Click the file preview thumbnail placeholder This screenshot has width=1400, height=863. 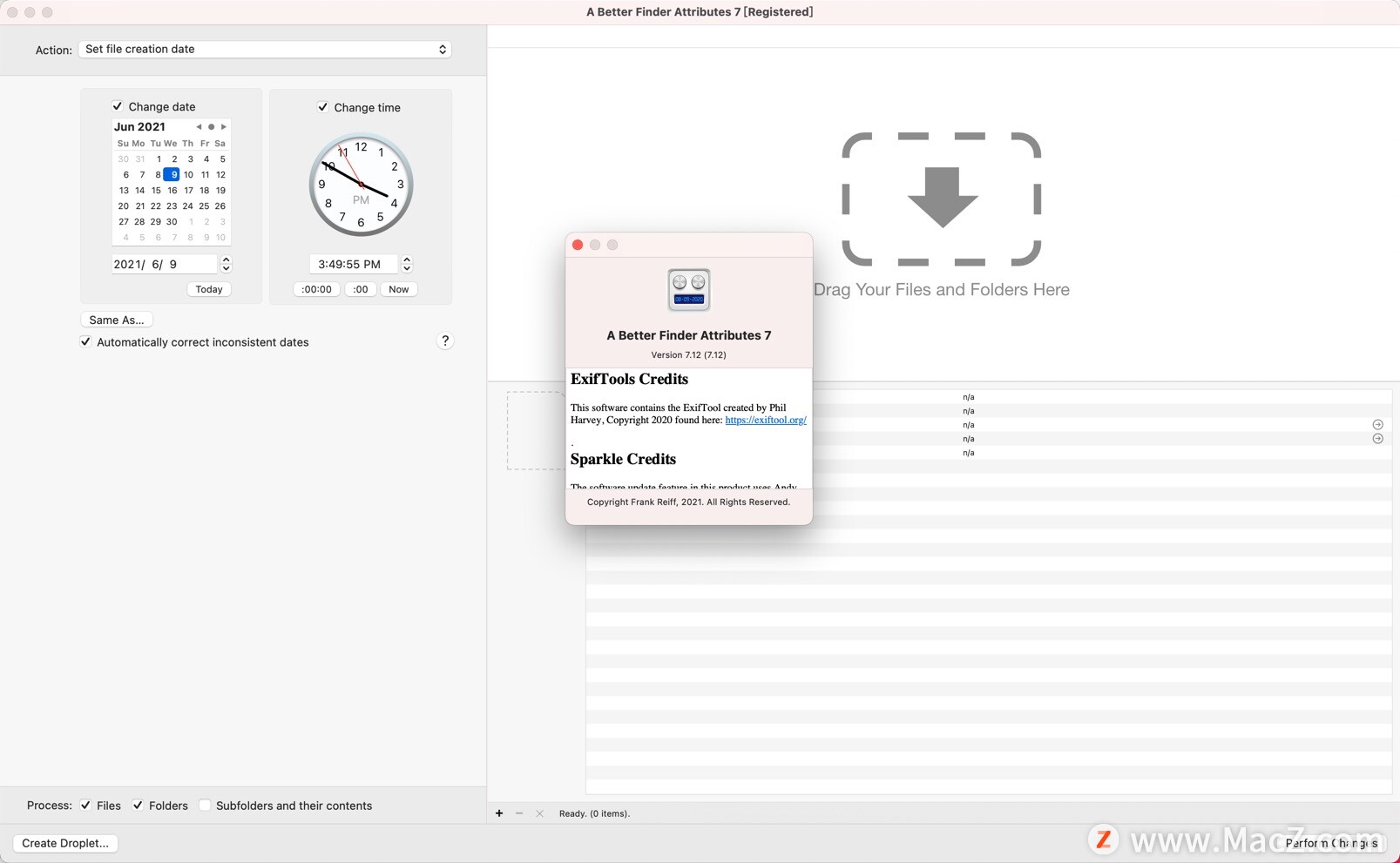pyautogui.click(x=537, y=430)
